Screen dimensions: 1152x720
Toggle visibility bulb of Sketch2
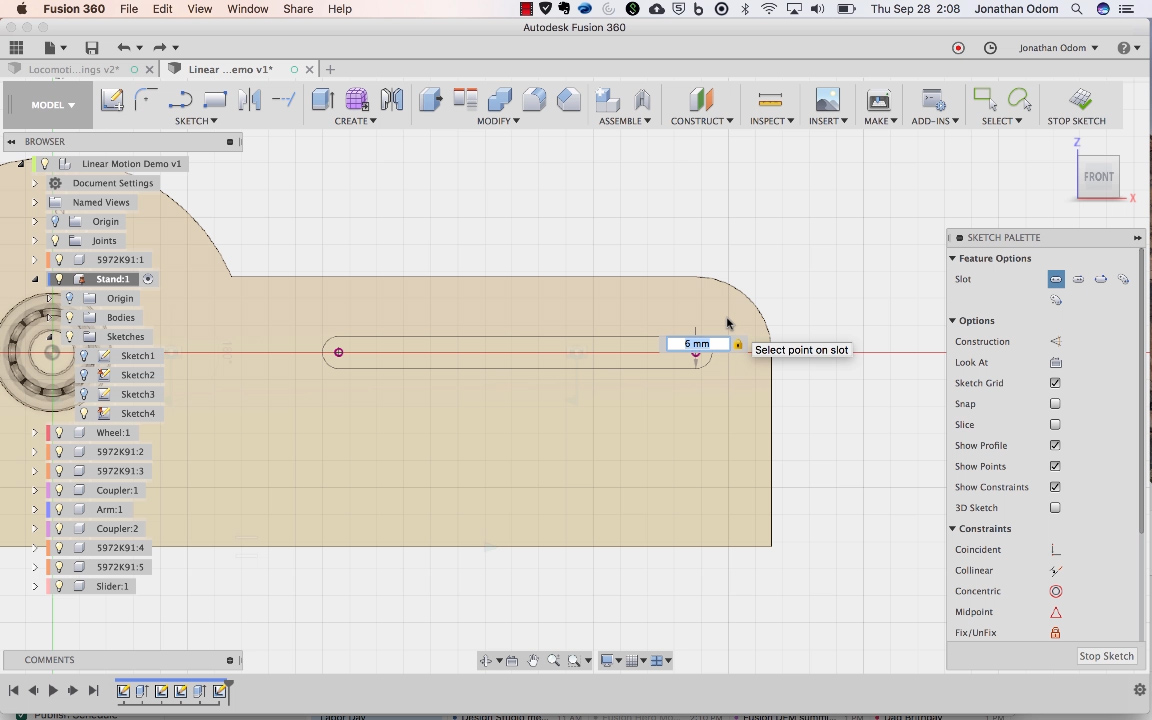(x=84, y=375)
